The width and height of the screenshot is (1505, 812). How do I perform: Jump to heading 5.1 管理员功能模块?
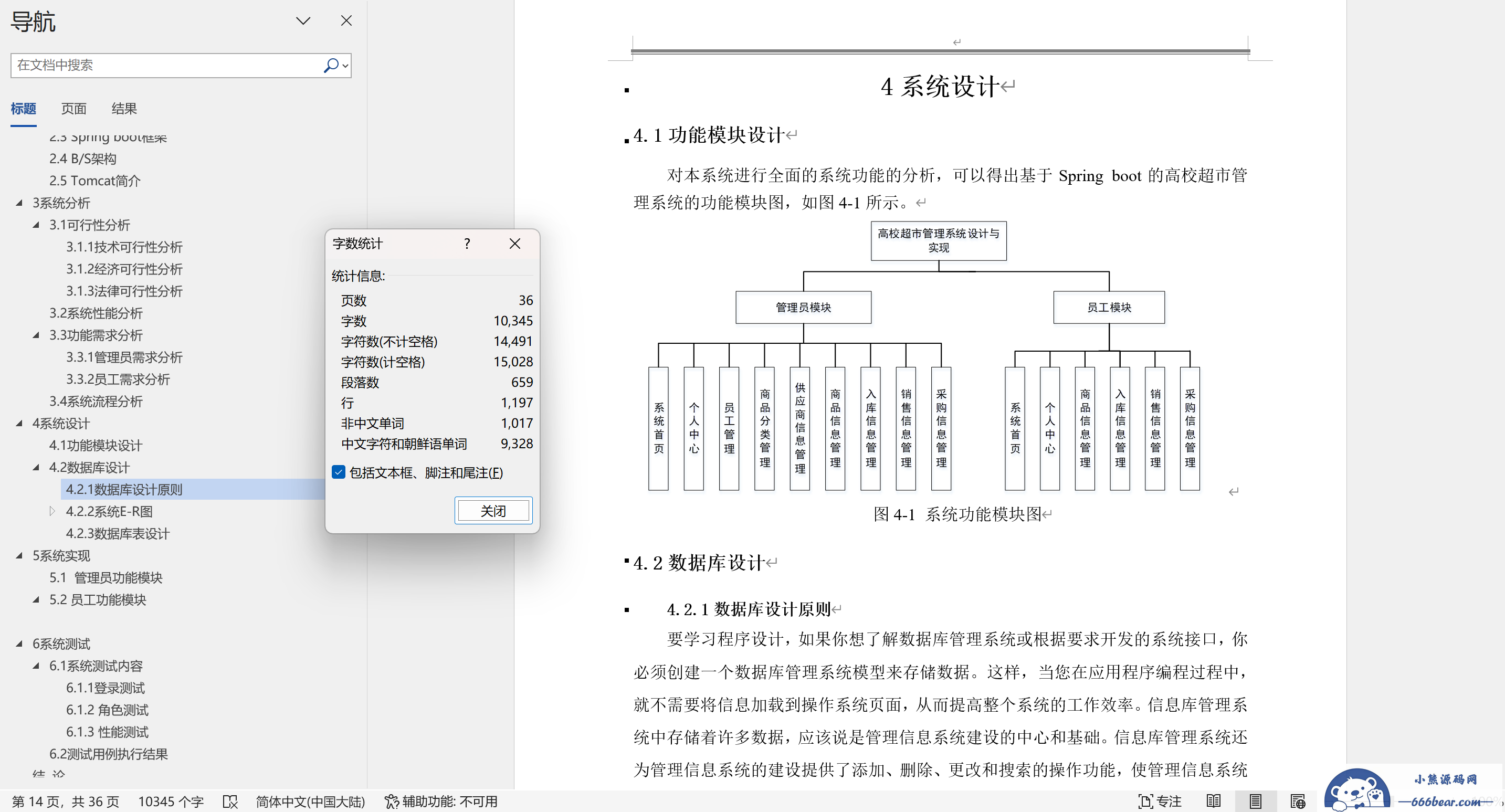tap(106, 578)
